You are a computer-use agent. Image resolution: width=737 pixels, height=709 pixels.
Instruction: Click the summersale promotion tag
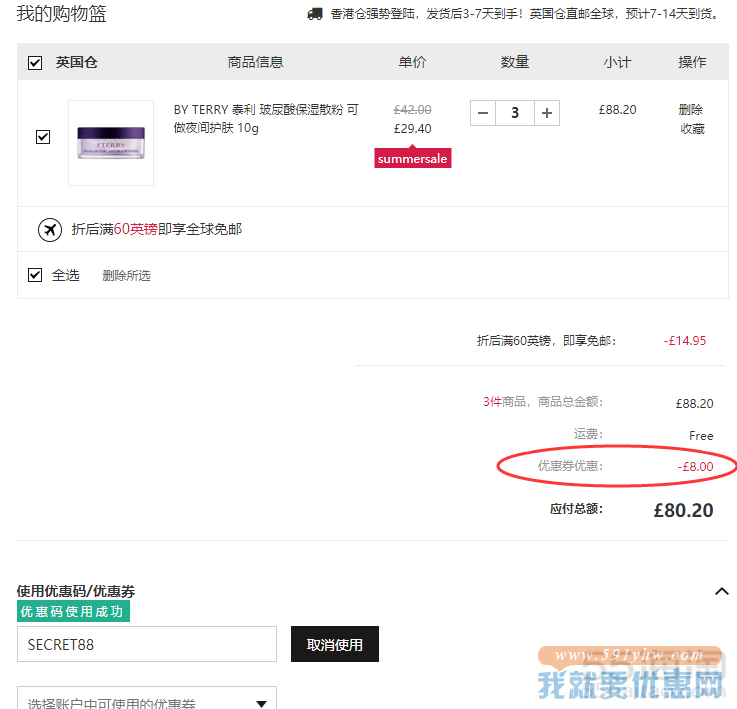point(413,158)
